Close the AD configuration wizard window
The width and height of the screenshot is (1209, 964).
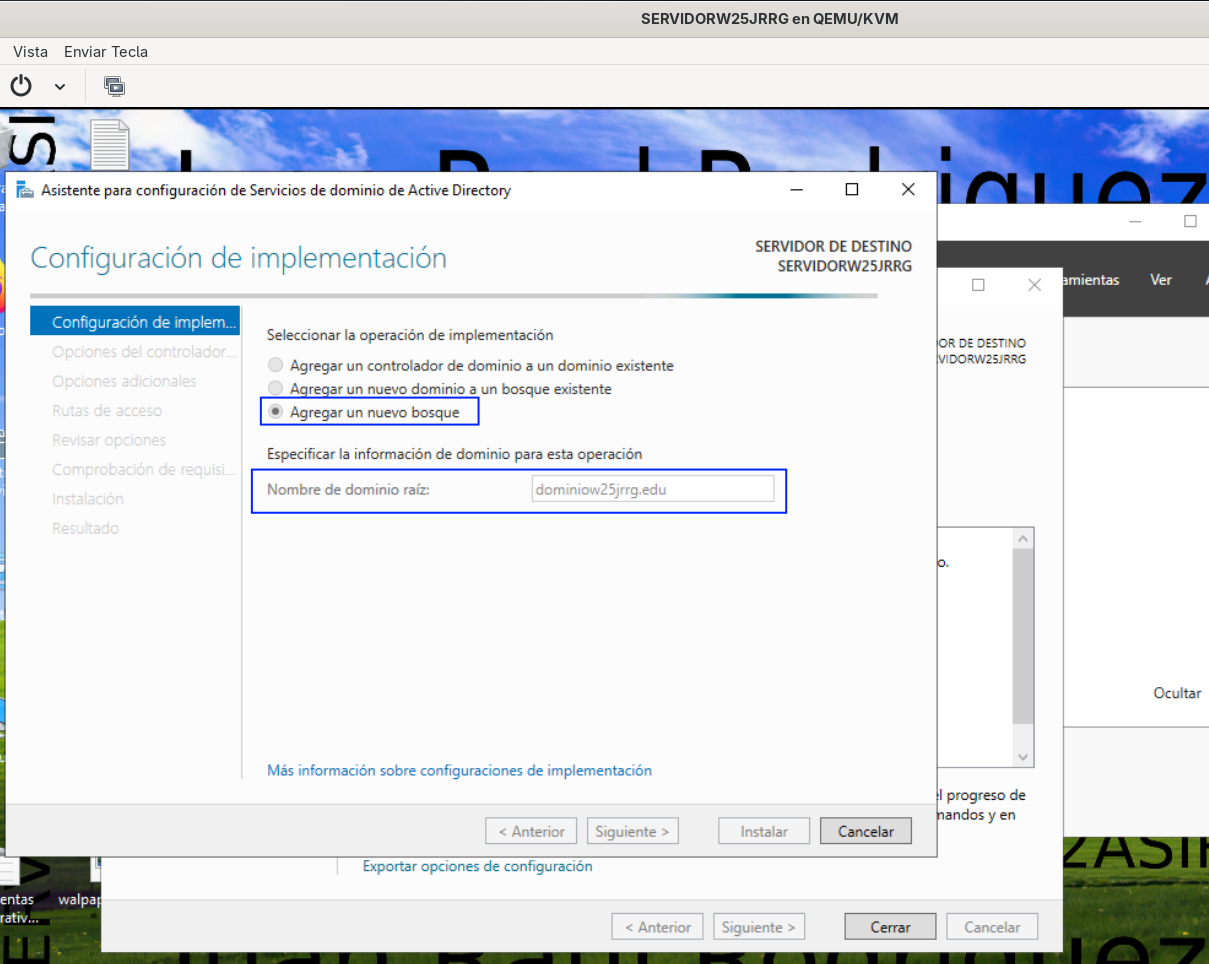click(908, 190)
